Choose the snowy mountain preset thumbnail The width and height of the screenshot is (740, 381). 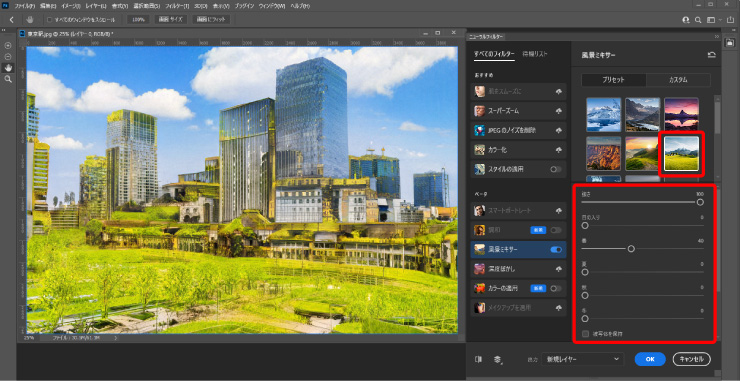[603, 115]
